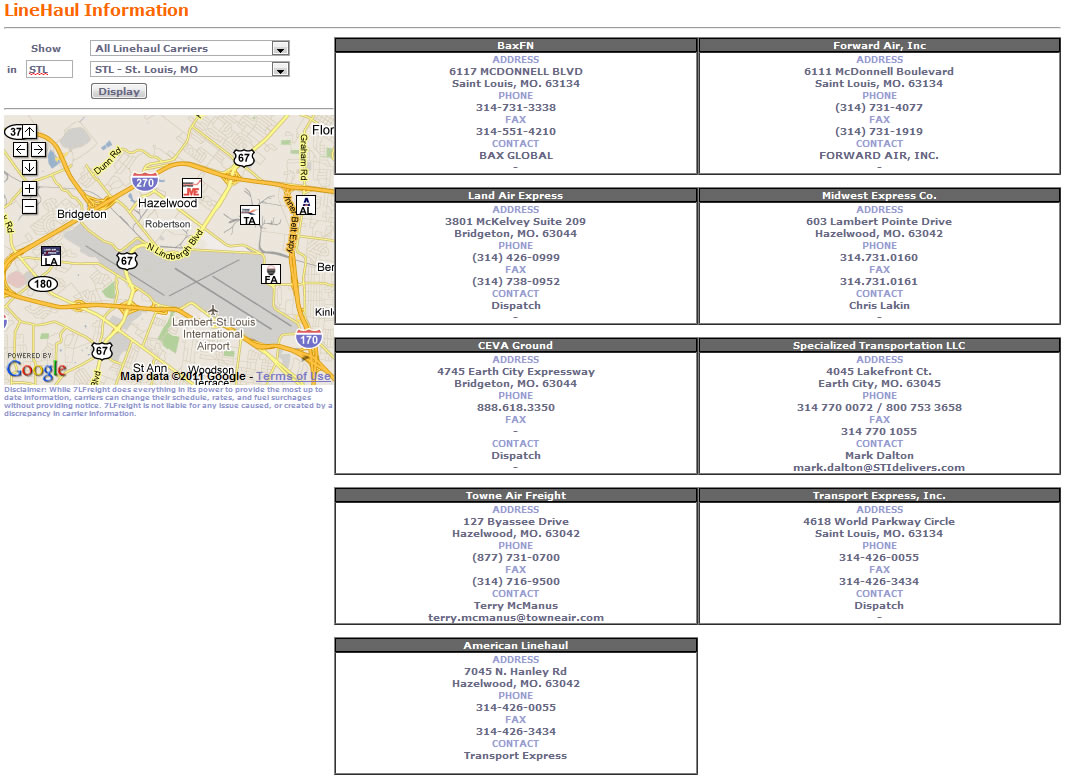The image size is (1067, 784).
Task: Click the BaxFN carrier header
Action: pyautogui.click(x=516, y=46)
